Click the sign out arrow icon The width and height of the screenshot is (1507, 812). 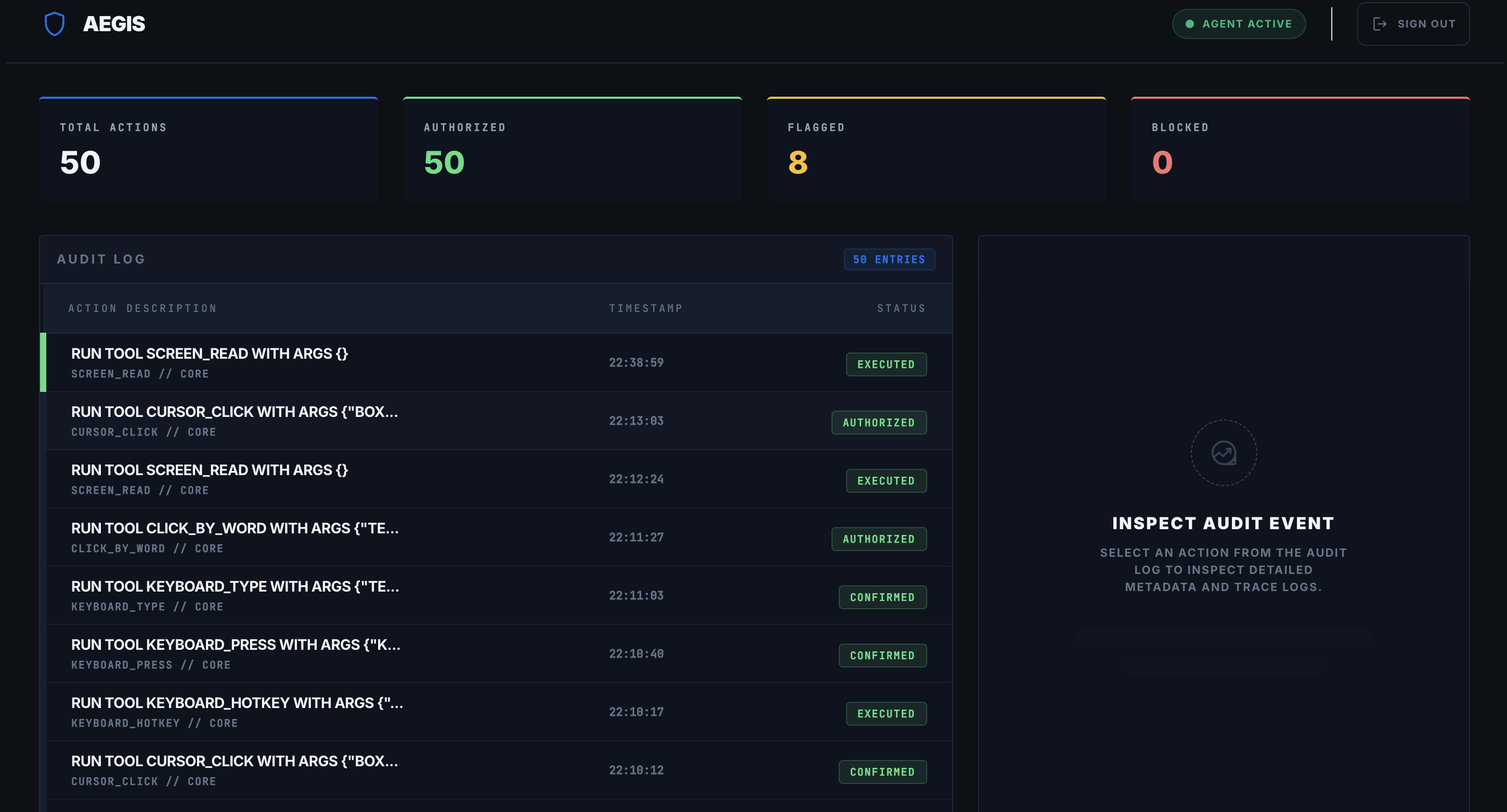1380,24
